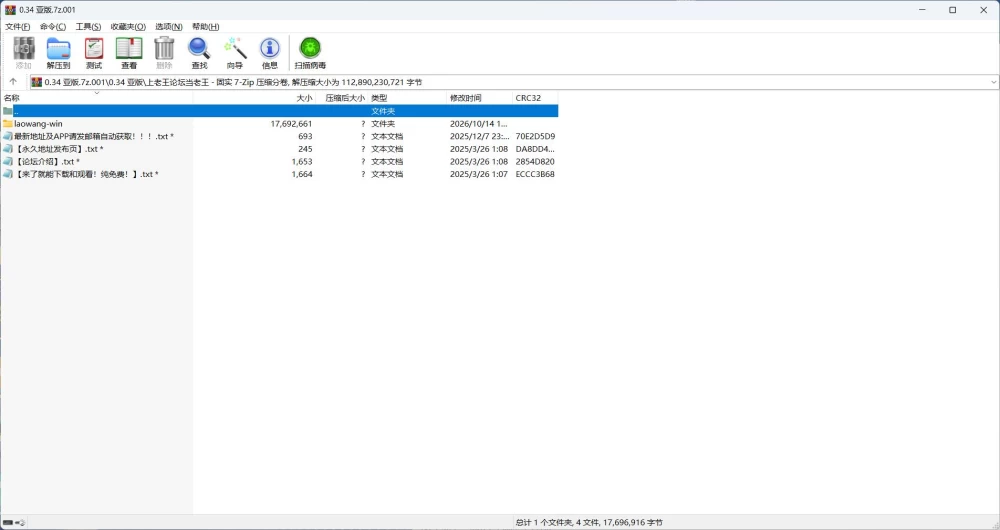This screenshot has width=1000, height=530.
Task: Launch the 向导 (Wizard) wand tool
Action: (235, 49)
